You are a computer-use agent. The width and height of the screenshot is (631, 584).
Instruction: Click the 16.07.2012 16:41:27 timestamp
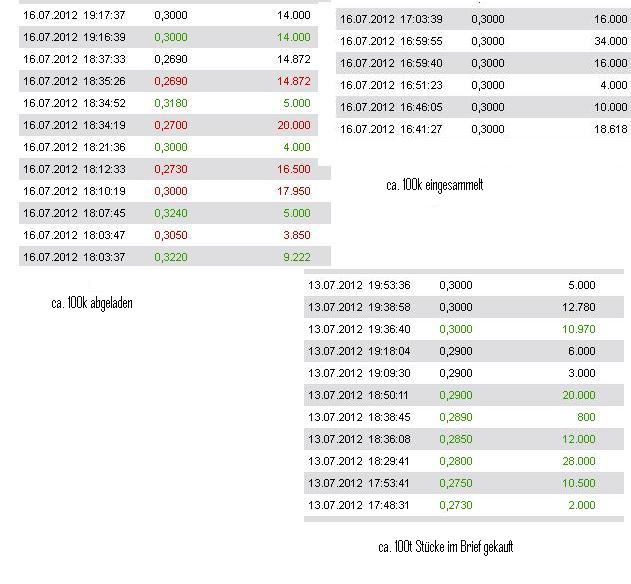click(x=391, y=129)
